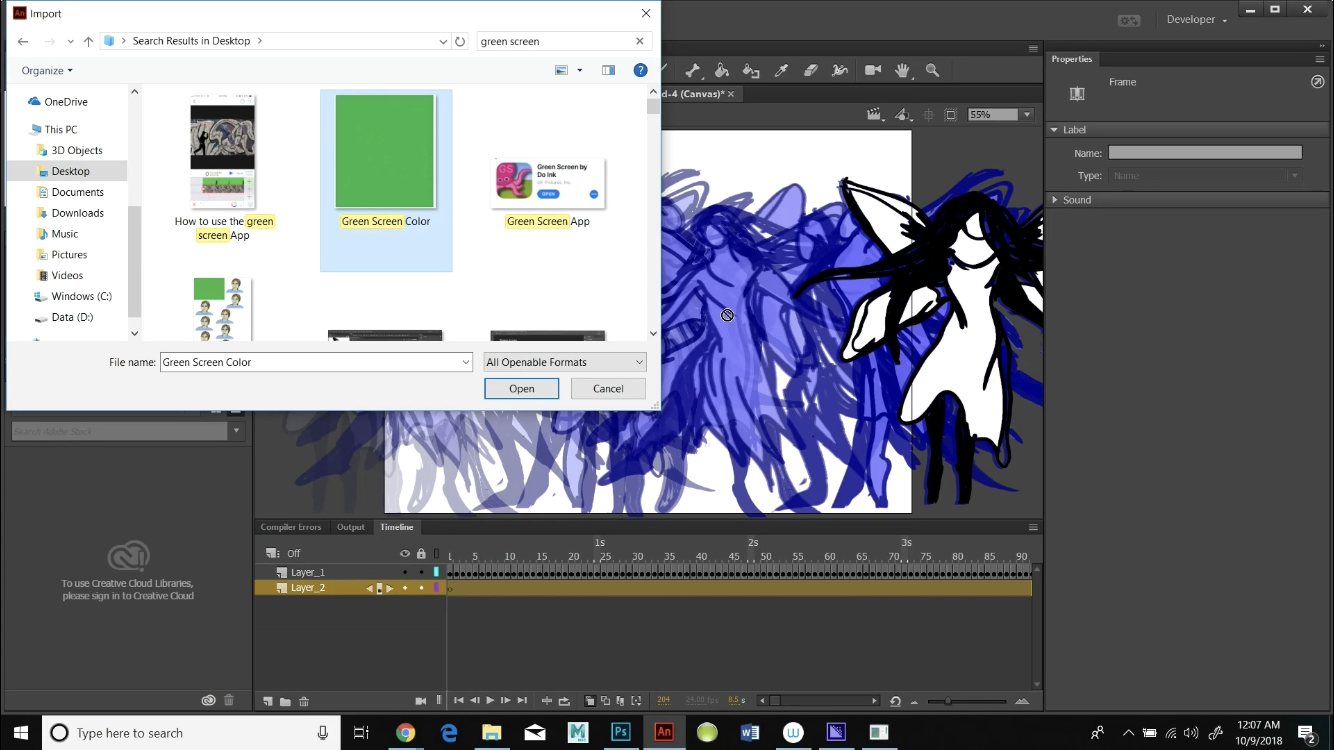
Task: Switch to the Compiler Errors tab
Action: [x=291, y=527]
